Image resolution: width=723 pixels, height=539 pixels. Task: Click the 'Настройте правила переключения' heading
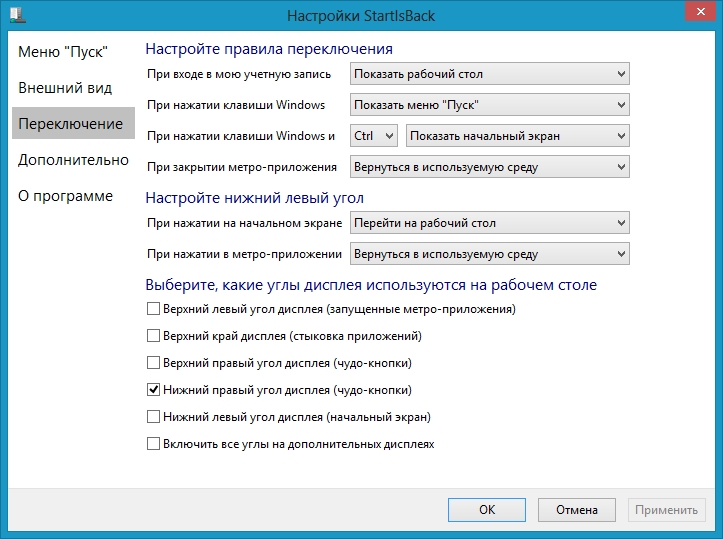click(x=269, y=49)
